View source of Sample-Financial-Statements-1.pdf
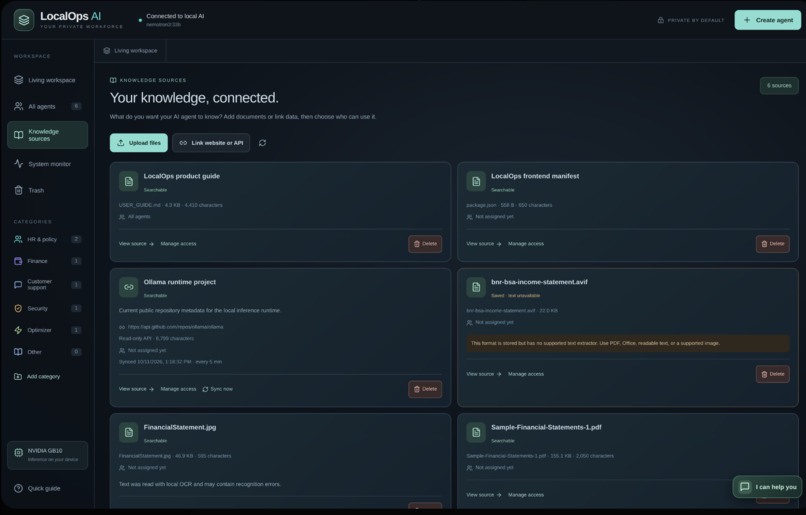This screenshot has width=806, height=515. 484,495
